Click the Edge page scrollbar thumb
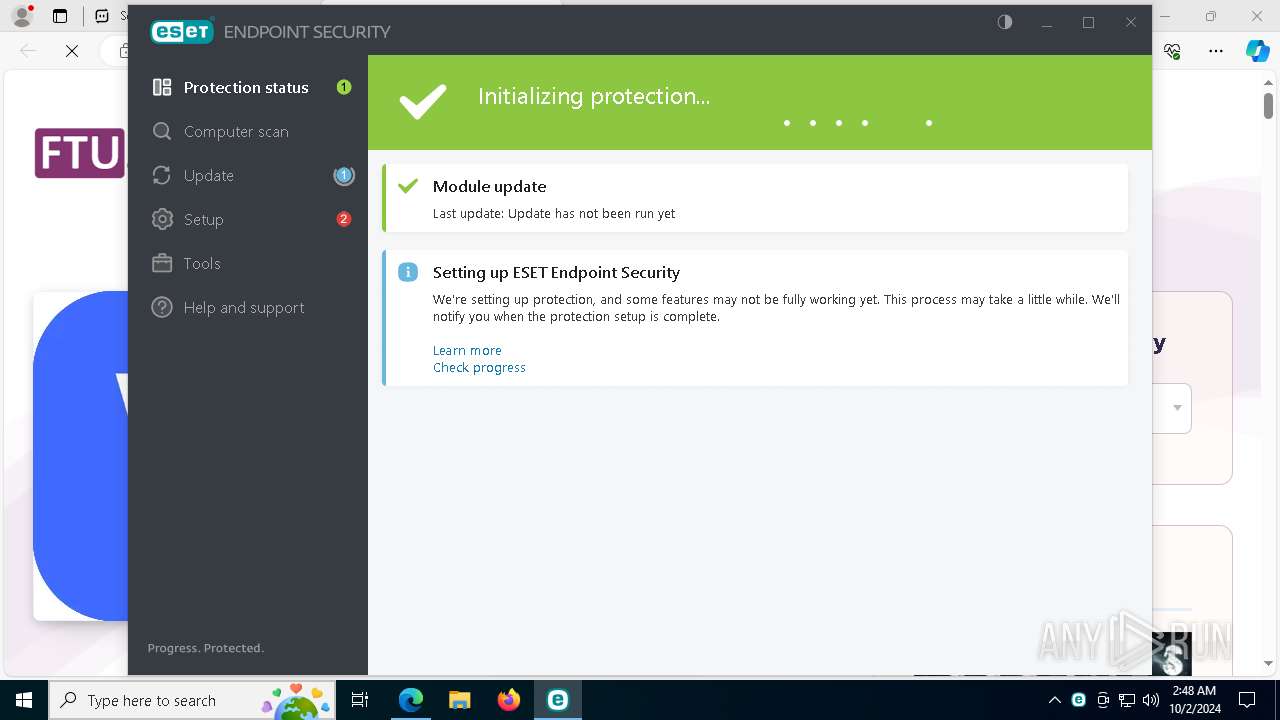Screen dimensions: 1280x720 point(1268,105)
